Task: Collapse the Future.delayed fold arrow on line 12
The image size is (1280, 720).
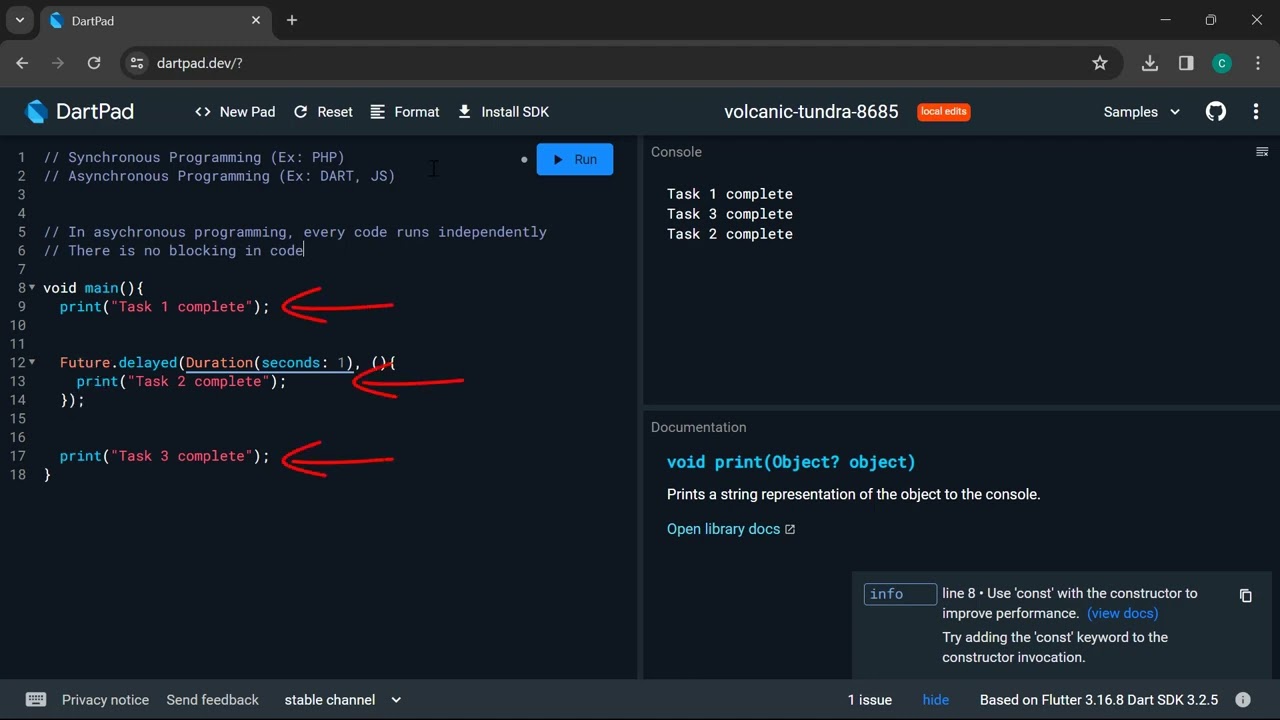Action: [x=32, y=362]
